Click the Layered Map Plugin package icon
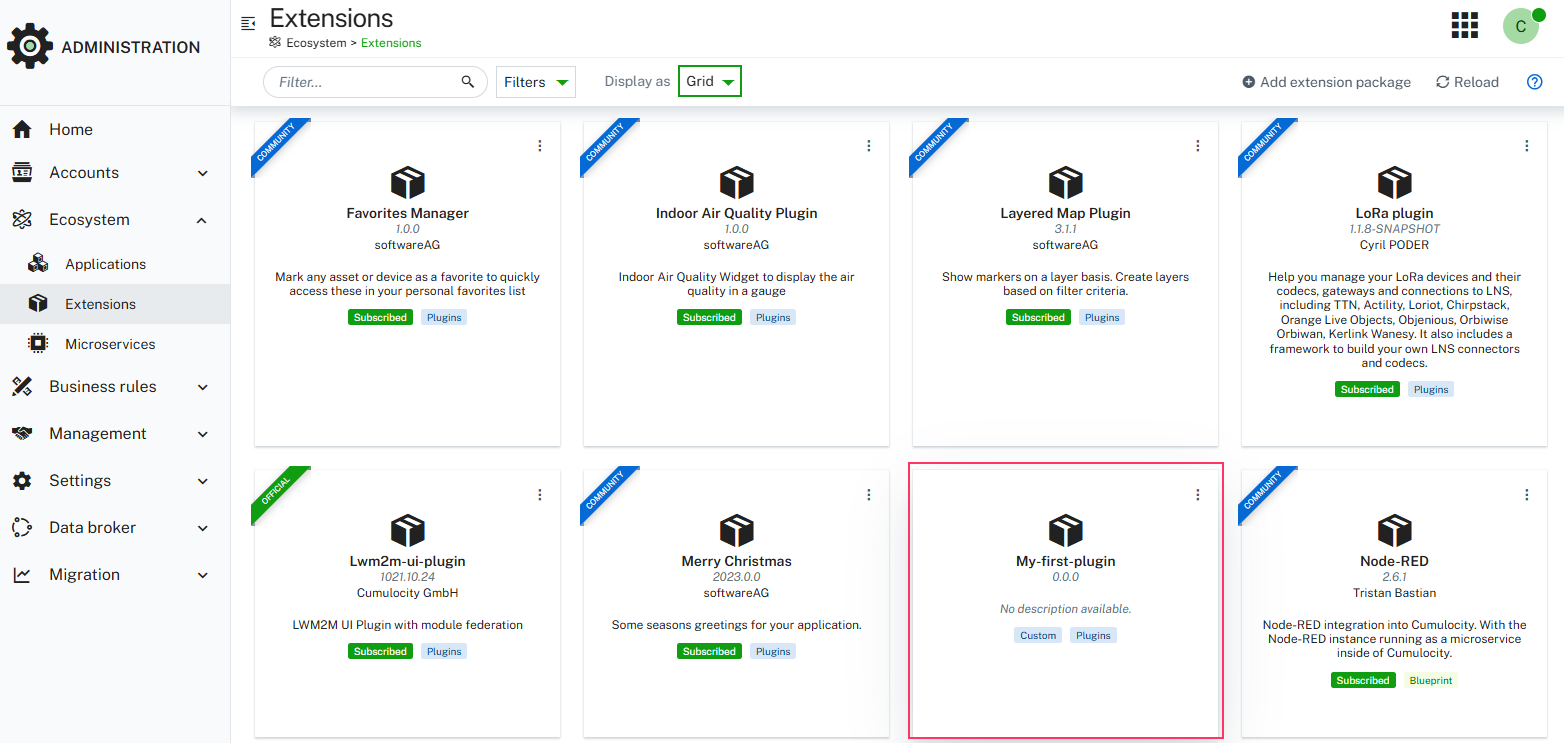Image resolution: width=1564 pixels, height=743 pixels. (1066, 182)
